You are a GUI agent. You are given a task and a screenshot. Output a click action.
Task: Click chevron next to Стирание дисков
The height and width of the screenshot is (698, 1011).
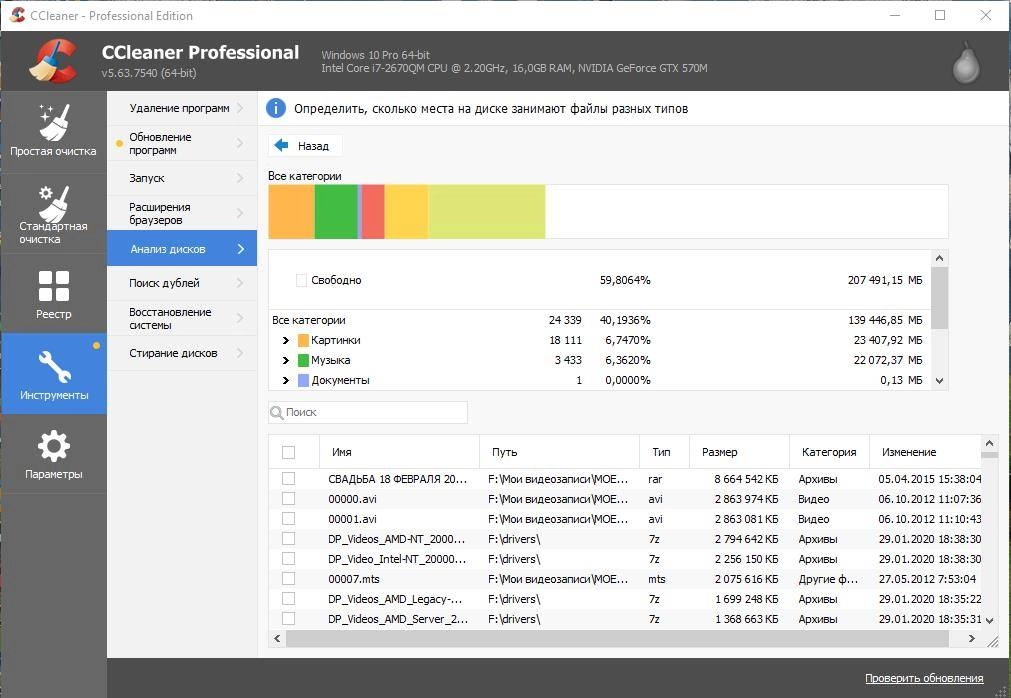pyautogui.click(x=240, y=353)
